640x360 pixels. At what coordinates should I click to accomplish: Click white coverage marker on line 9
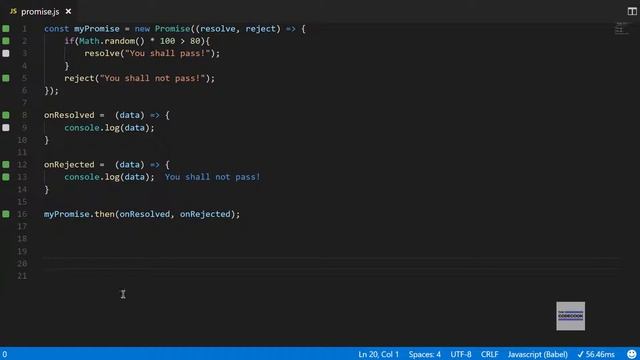click(6, 127)
